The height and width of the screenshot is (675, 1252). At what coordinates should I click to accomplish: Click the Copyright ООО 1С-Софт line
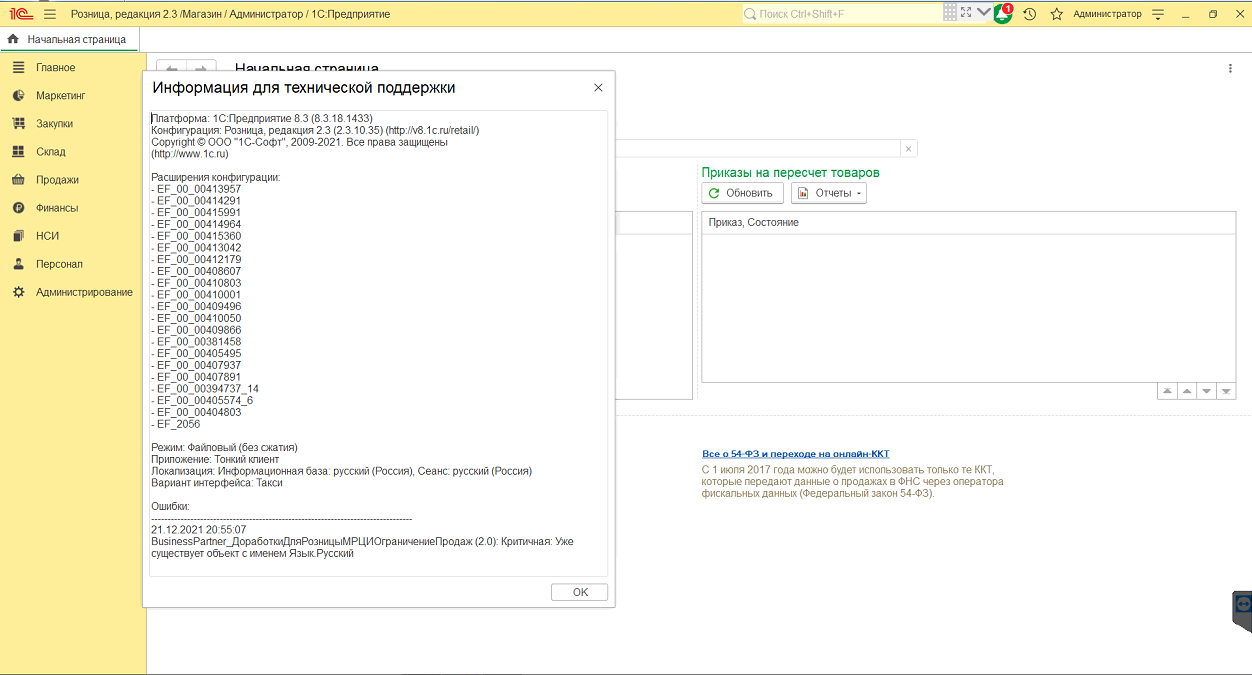click(x=299, y=143)
